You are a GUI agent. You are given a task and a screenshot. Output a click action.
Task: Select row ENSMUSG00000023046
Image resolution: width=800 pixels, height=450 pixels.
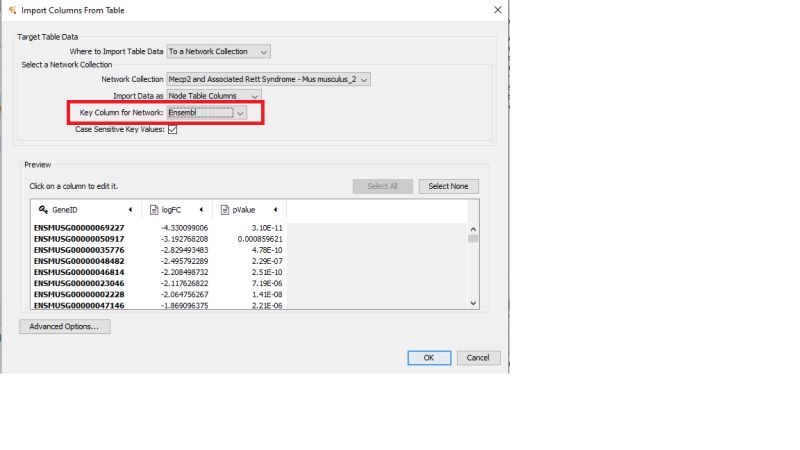pyautogui.click(x=79, y=284)
